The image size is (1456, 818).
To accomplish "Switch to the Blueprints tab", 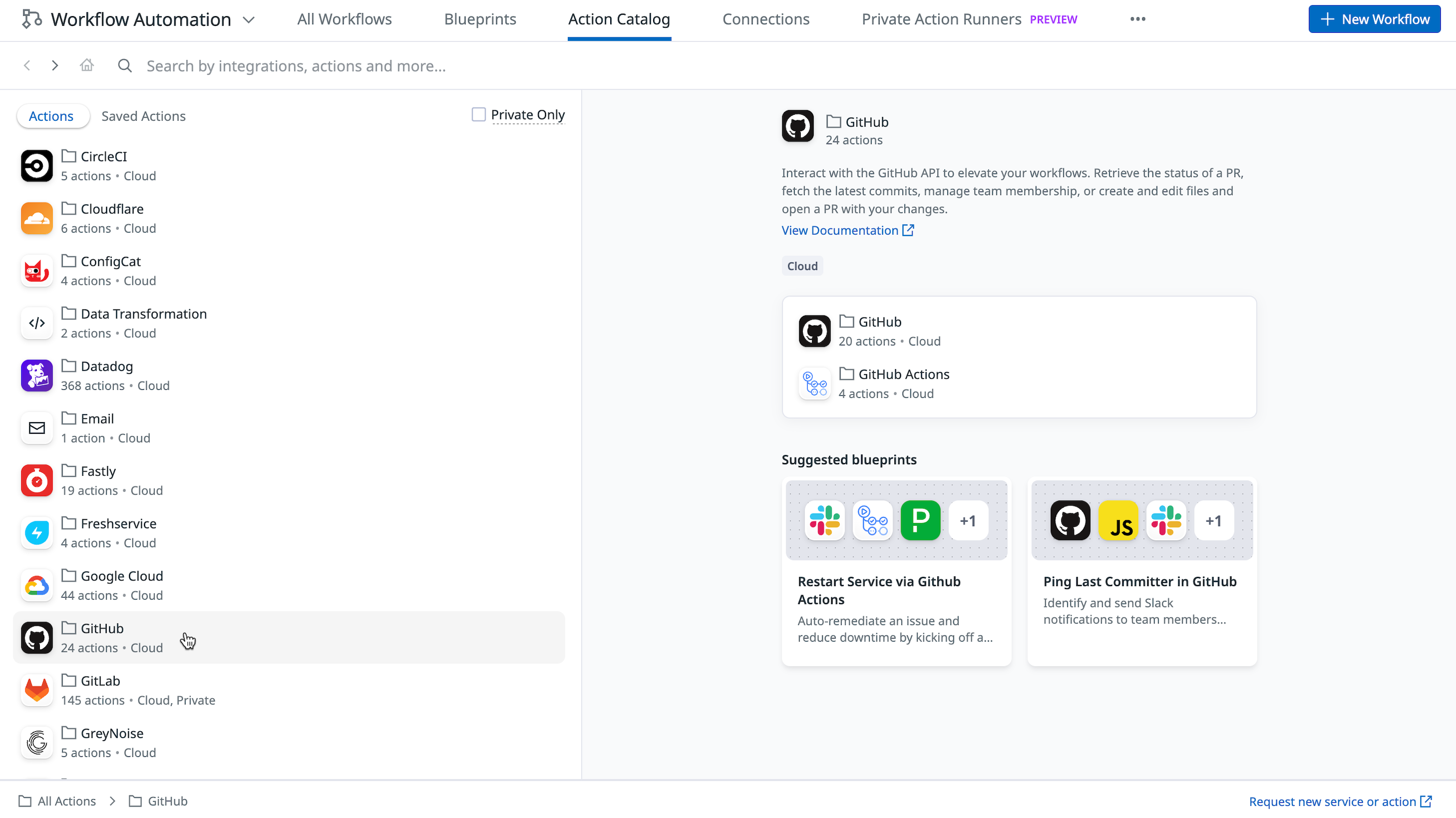I will tap(480, 19).
